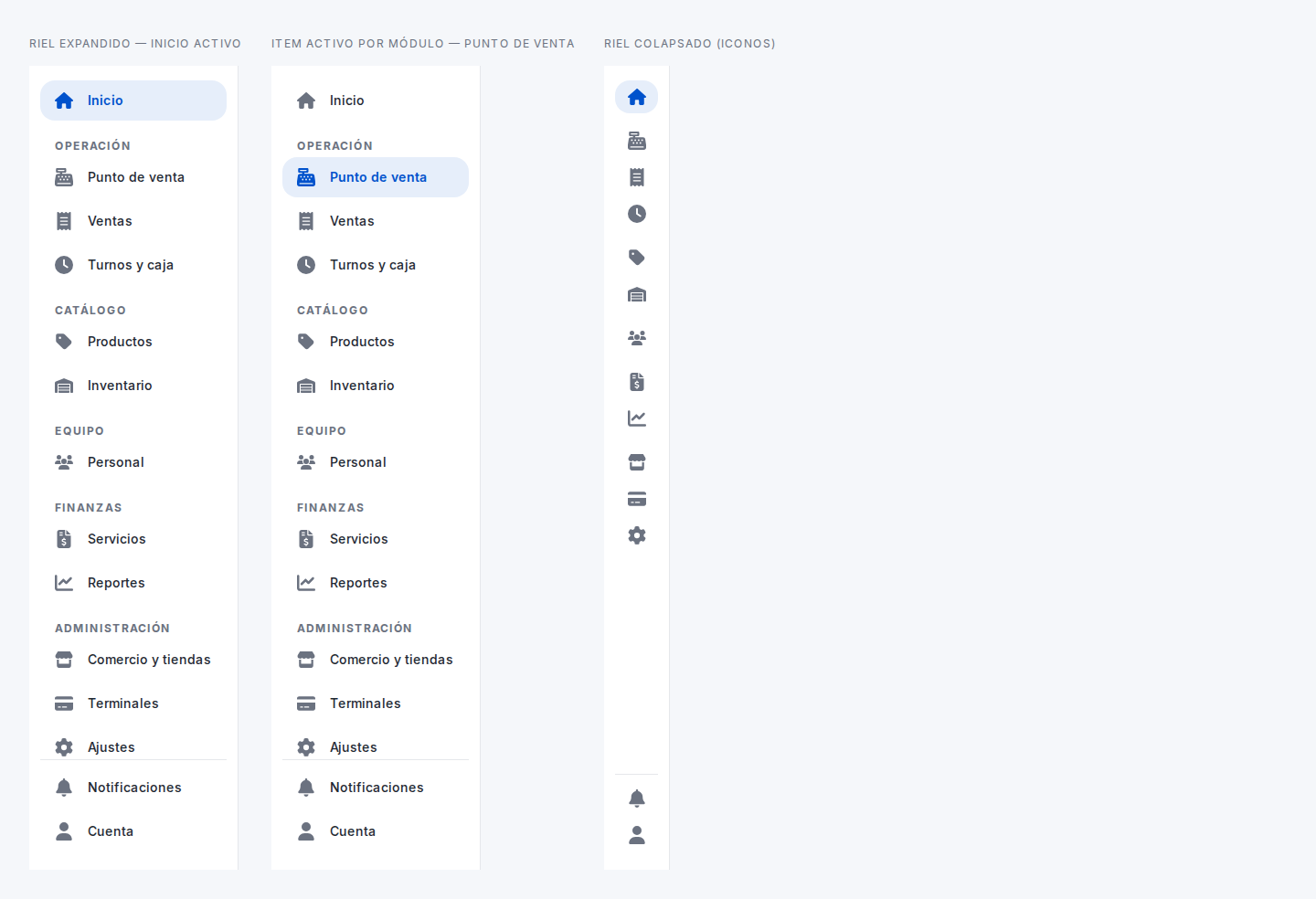Select the user icon in the collapsed rail
The image size is (1316, 899).
point(637,835)
